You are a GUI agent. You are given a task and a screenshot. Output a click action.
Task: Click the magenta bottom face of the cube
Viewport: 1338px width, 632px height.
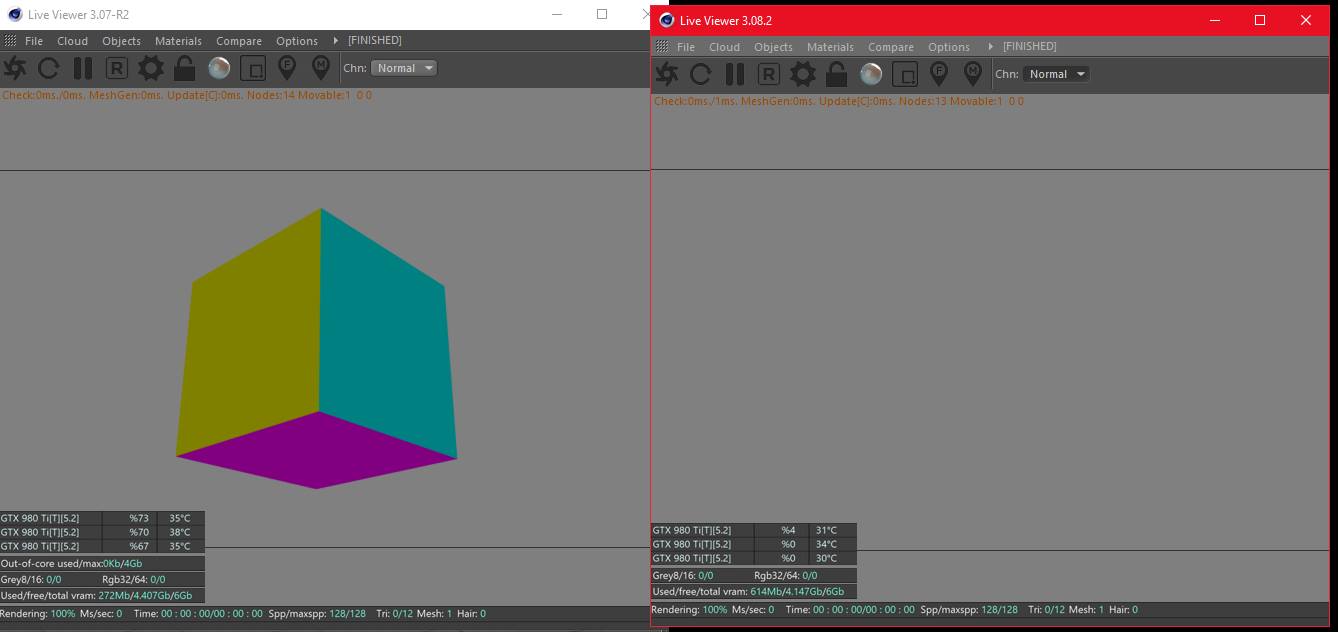coord(317,452)
